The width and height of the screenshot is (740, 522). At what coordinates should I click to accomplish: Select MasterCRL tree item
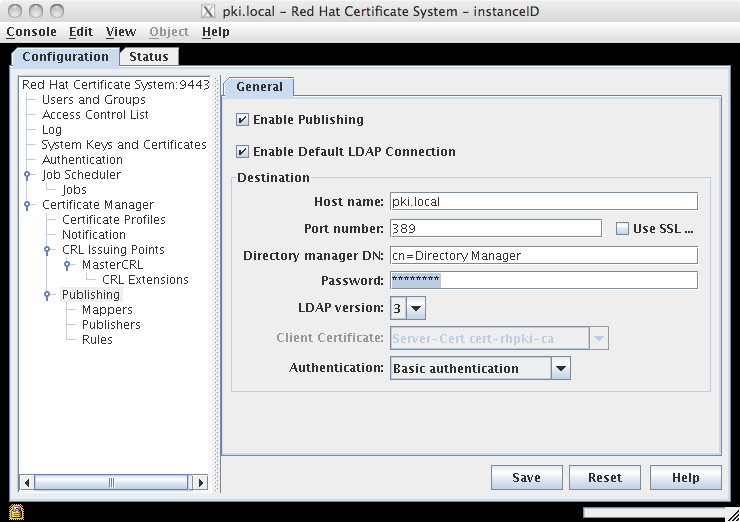click(x=112, y=265)
